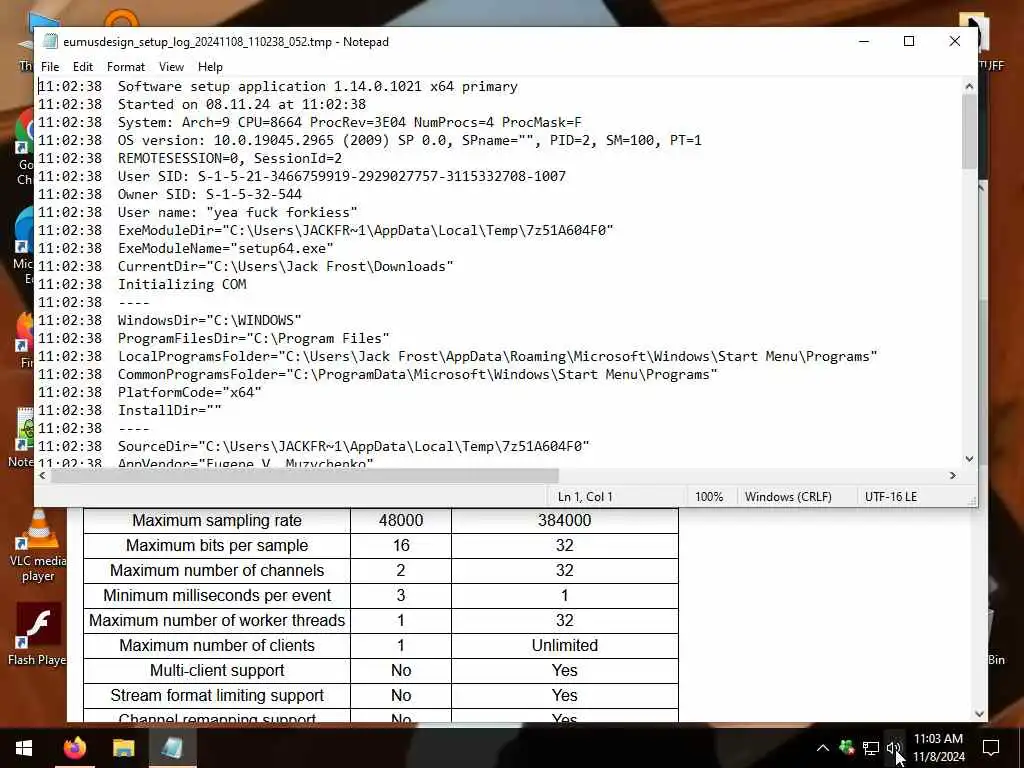Screen dimensions: 1024x768
Task: Open the Edit menu in Notepad
Action: pyautogui.click(x=82, y=67)
